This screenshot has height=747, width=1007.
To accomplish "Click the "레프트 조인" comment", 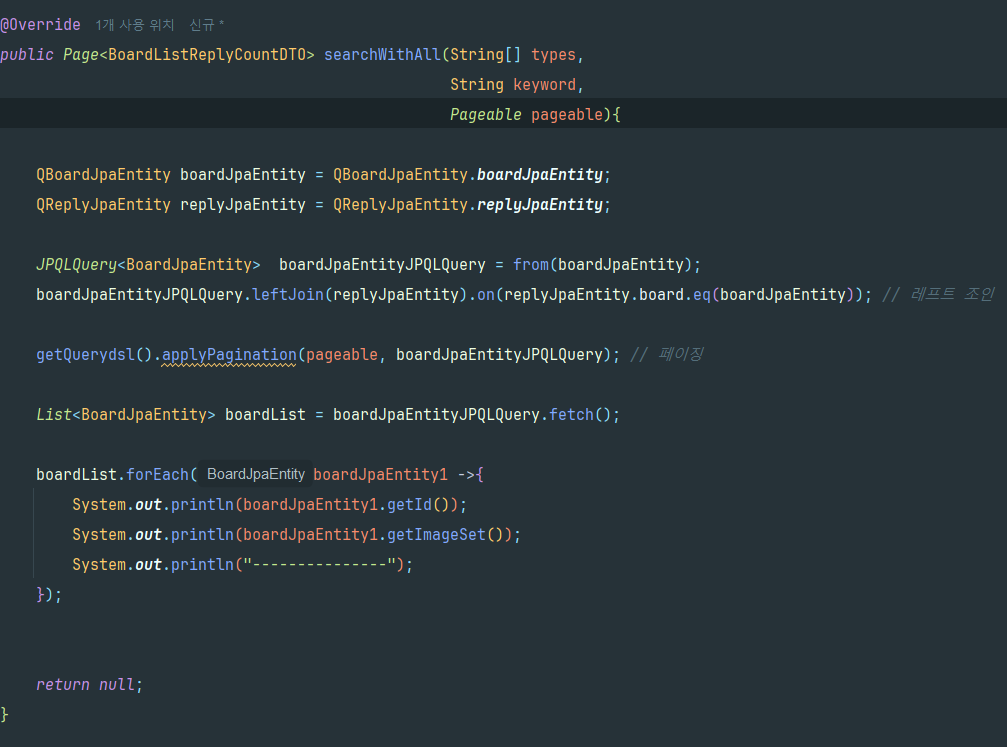I will (938, 294).
